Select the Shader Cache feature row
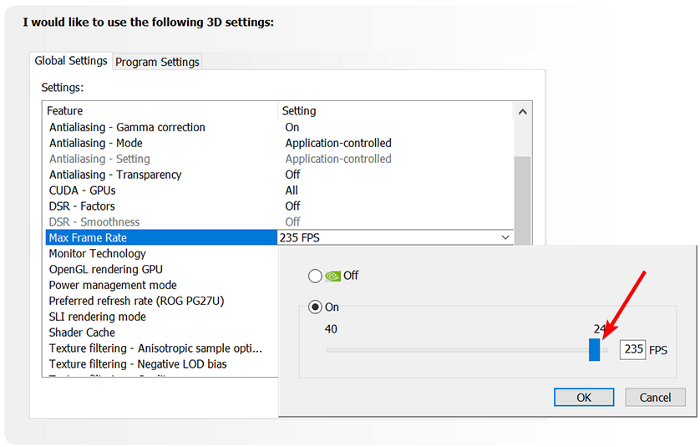Screen dimensions: 700x447 pyautogui.click(x=82, y=332)
